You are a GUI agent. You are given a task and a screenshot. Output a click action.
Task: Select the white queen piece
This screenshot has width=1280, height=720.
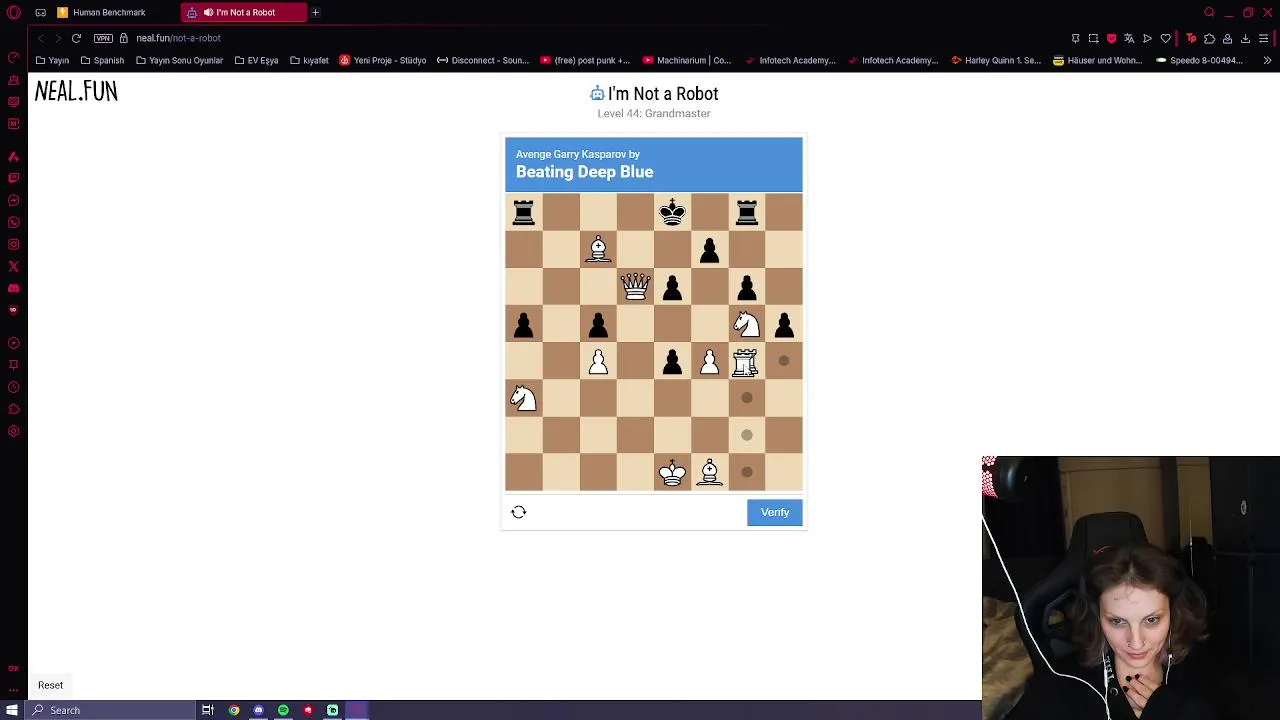coord(635,287)
